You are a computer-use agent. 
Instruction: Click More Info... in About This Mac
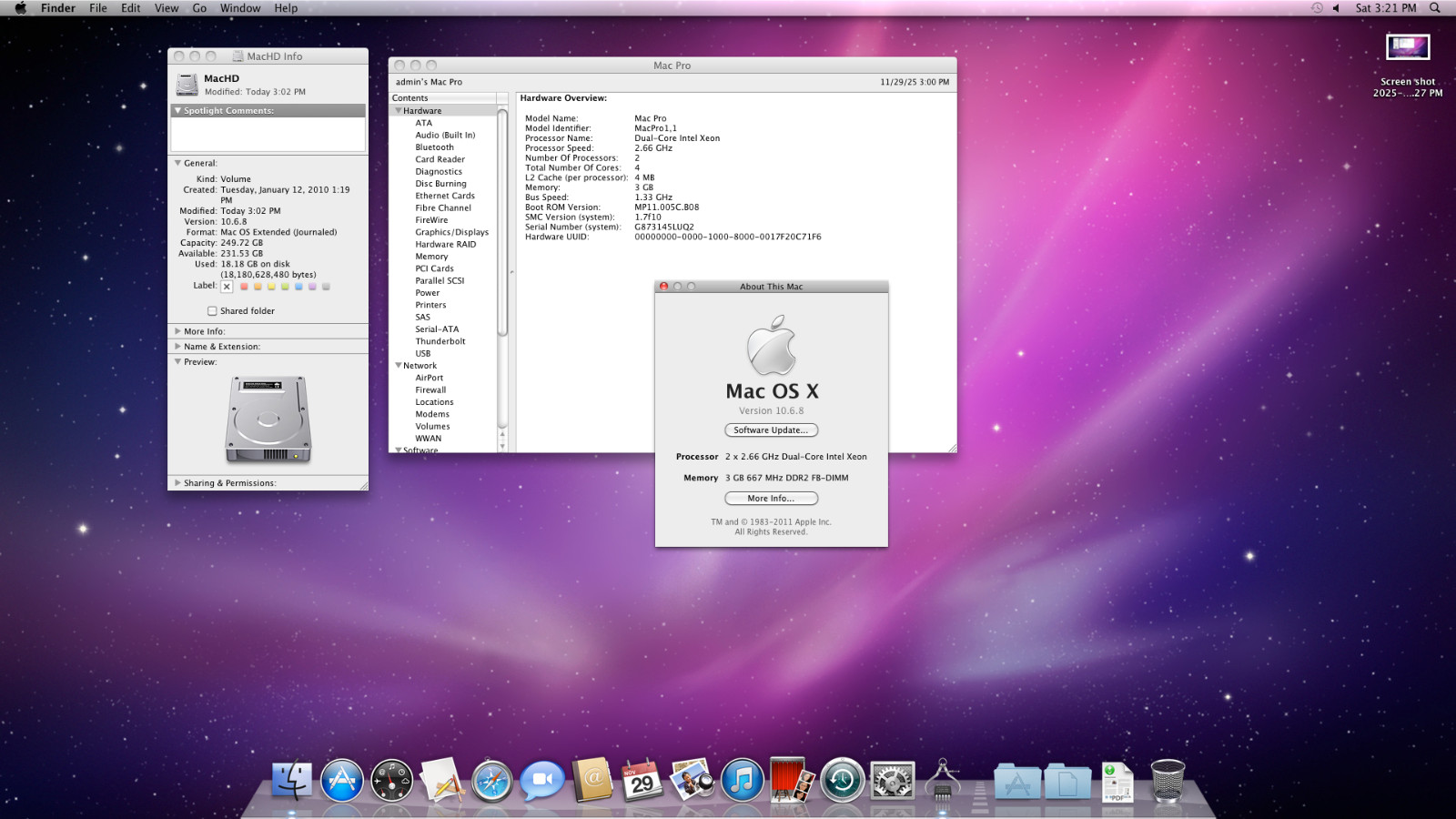[x=772, y=499]
